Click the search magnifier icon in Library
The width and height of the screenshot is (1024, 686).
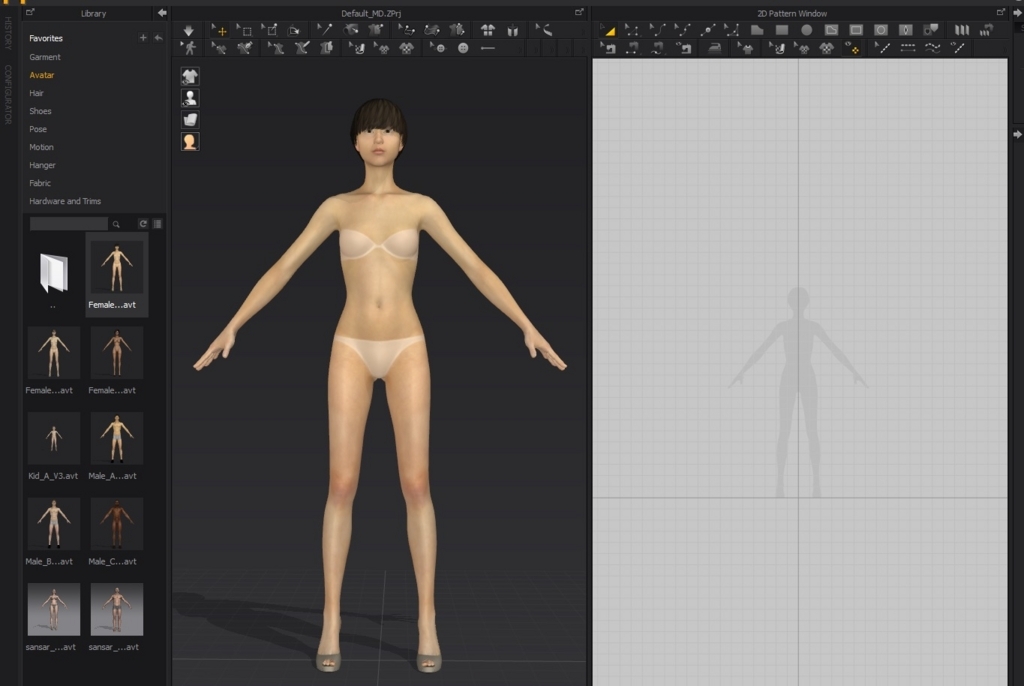116,224
